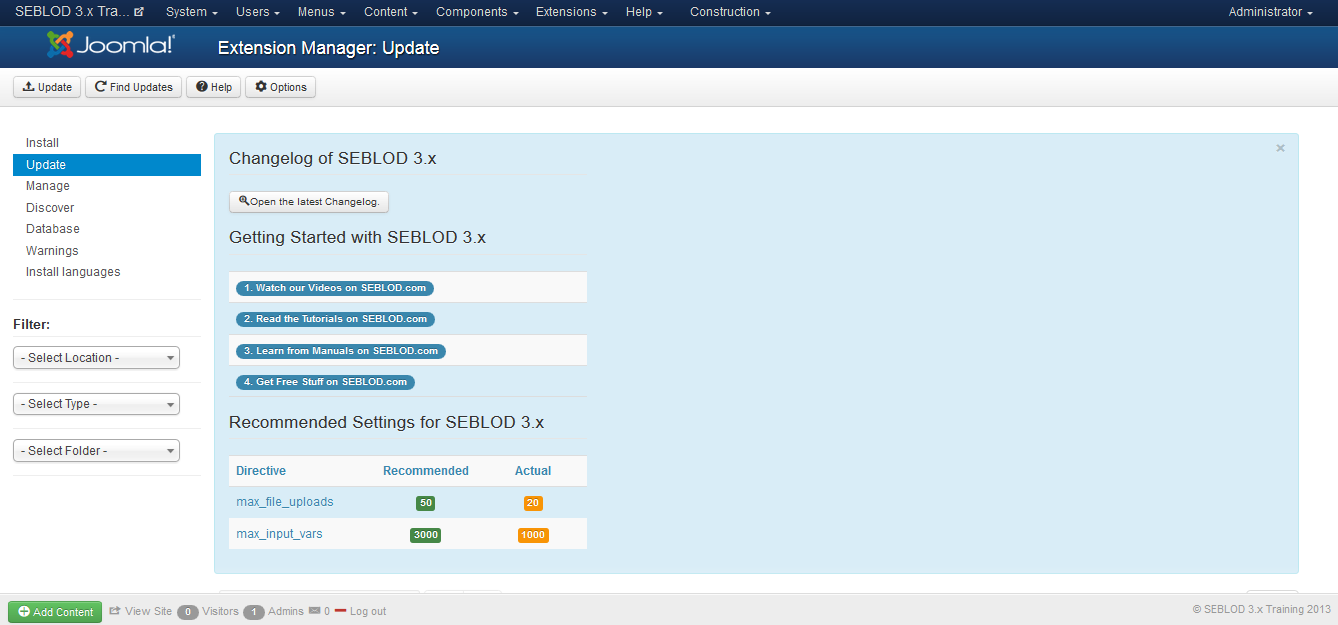
Task: Click the Actual column header
Action: coord(533,471)
